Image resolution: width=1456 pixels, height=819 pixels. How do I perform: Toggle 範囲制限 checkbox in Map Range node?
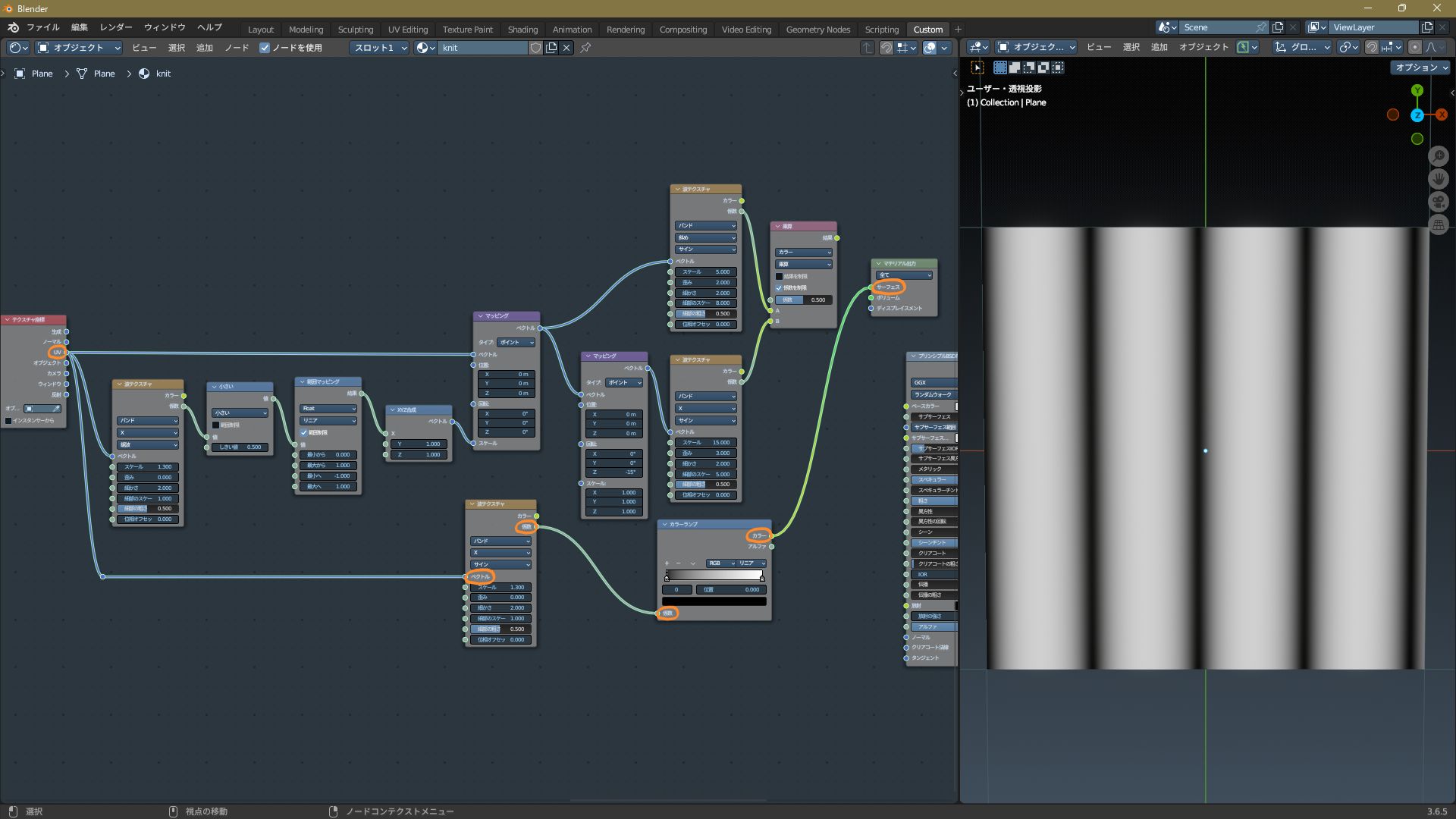click(x=304, y=432)
